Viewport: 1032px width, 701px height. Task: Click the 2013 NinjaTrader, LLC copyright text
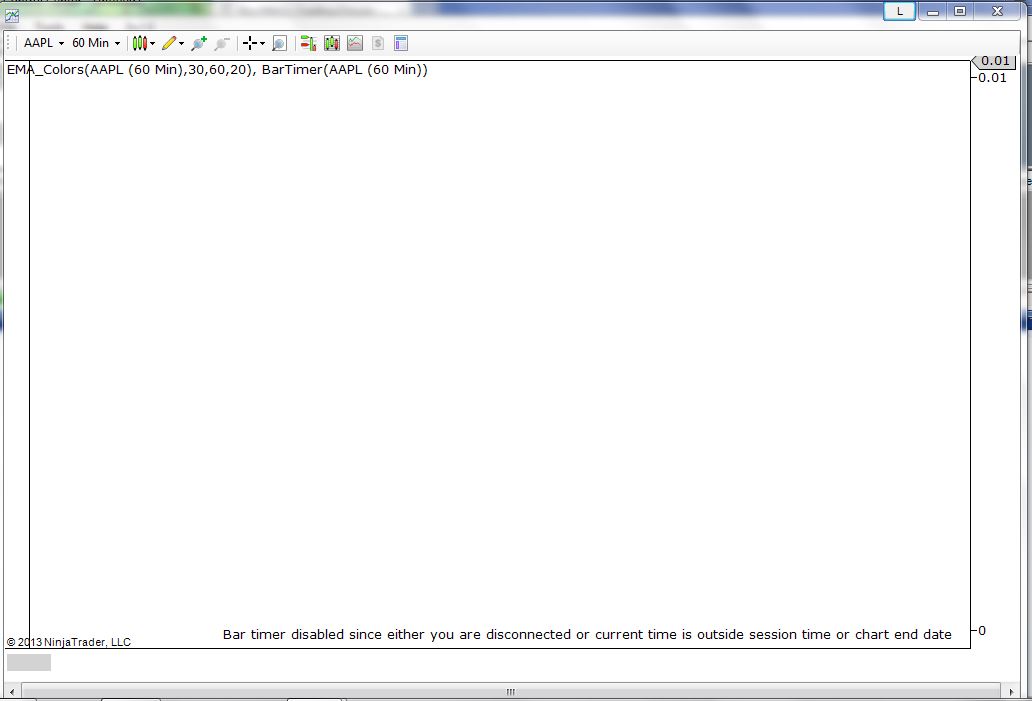(x=68, y=642)
